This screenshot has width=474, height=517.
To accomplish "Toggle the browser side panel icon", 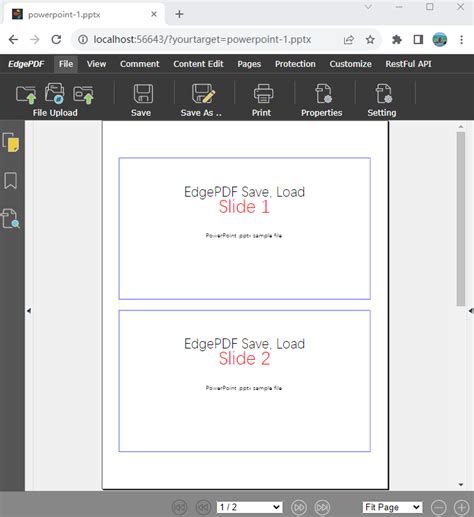I will (x=418, y=40).
